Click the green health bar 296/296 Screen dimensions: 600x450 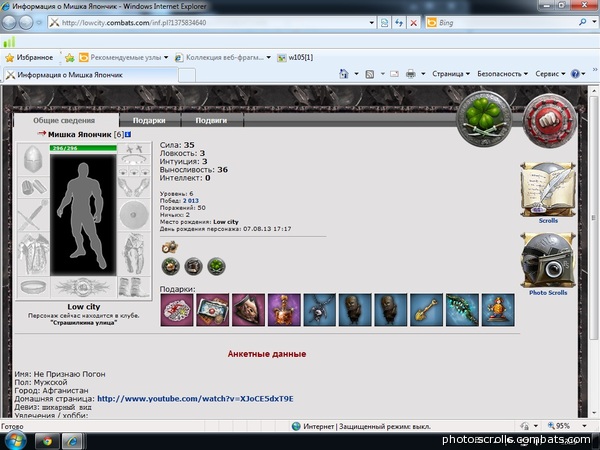(x=83, y=148)
